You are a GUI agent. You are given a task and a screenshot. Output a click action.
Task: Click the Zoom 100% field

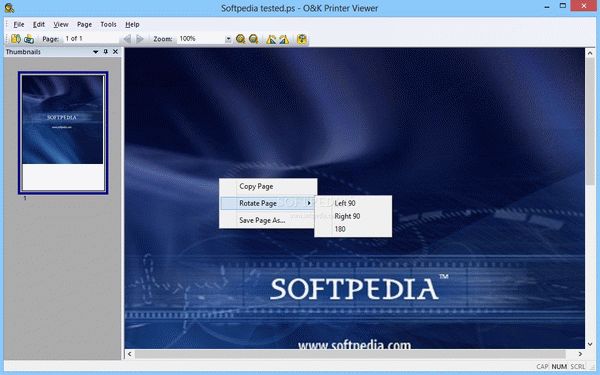[x=201, y=39]
